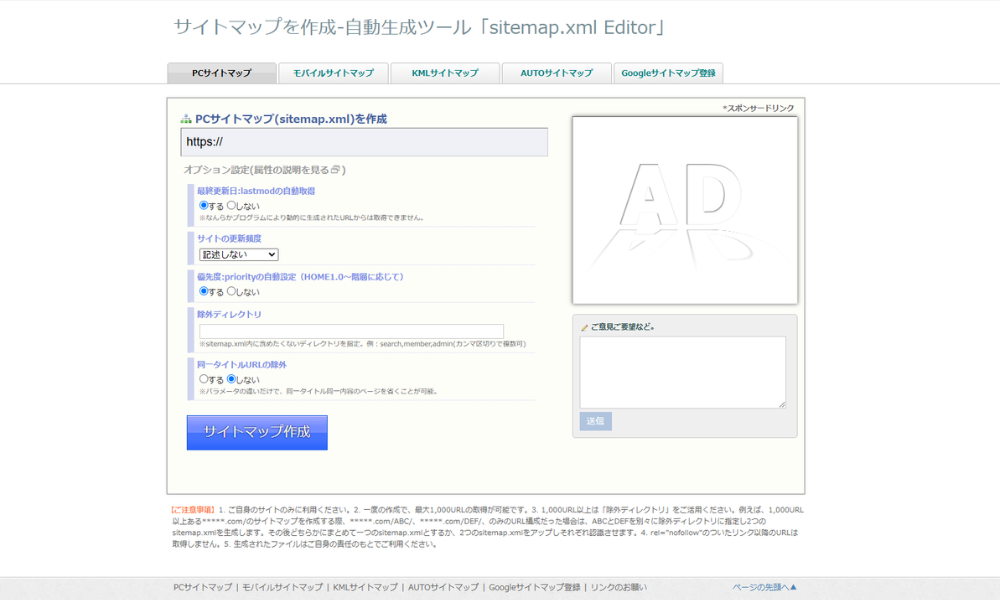Open the サイトの更新頻度 dropdown
1000x600 pixels.
coord(239,255)
